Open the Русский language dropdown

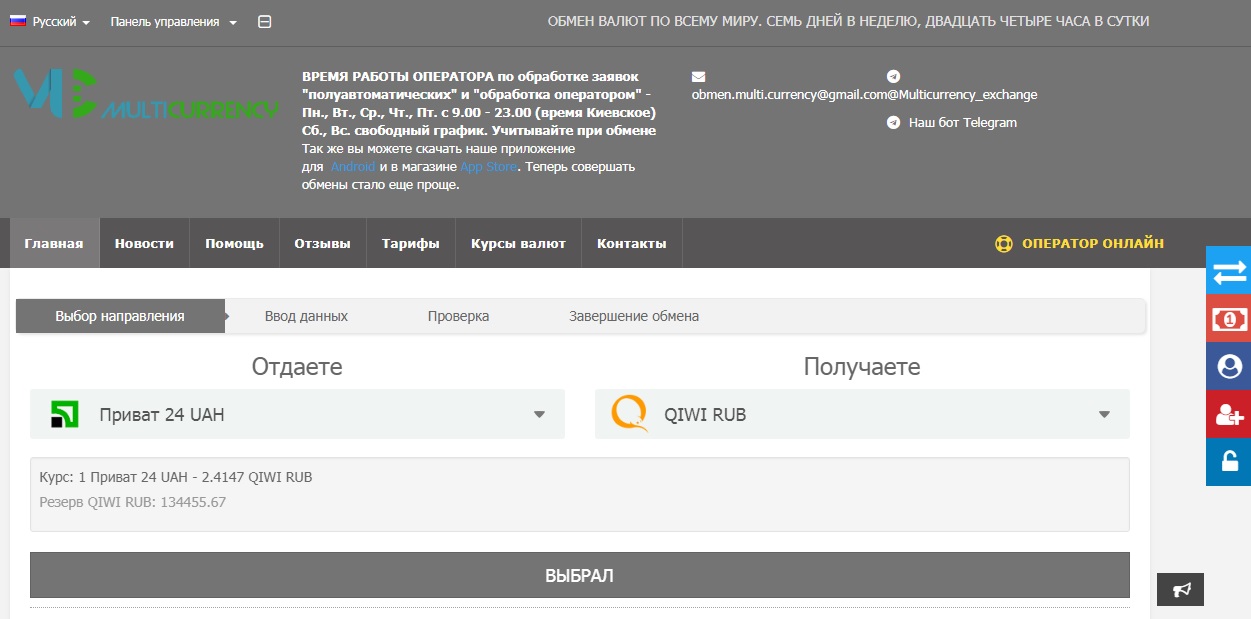point(51,22)
